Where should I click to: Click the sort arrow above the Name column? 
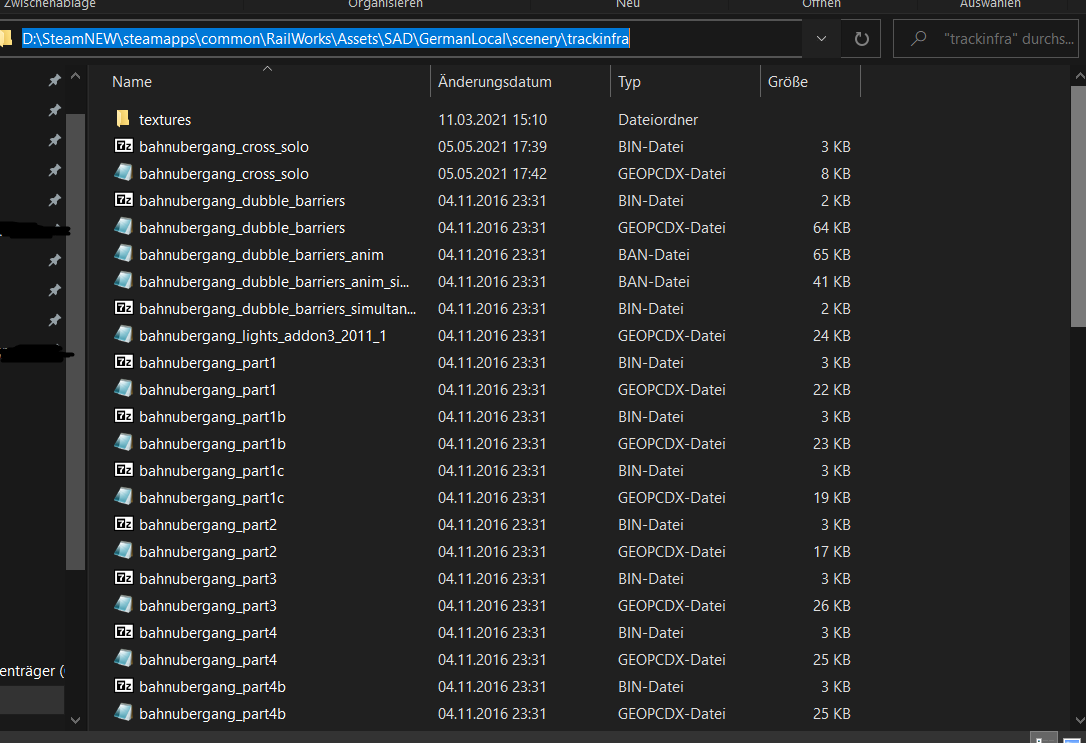(x=266, y=69)
